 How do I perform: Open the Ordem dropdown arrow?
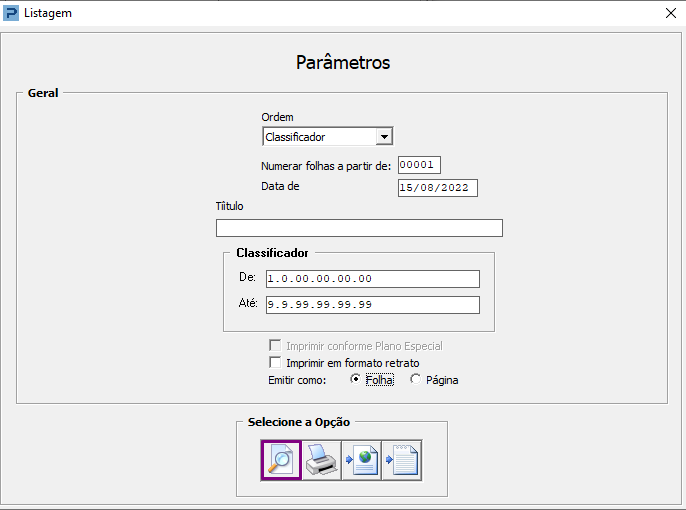pos(384,137)
